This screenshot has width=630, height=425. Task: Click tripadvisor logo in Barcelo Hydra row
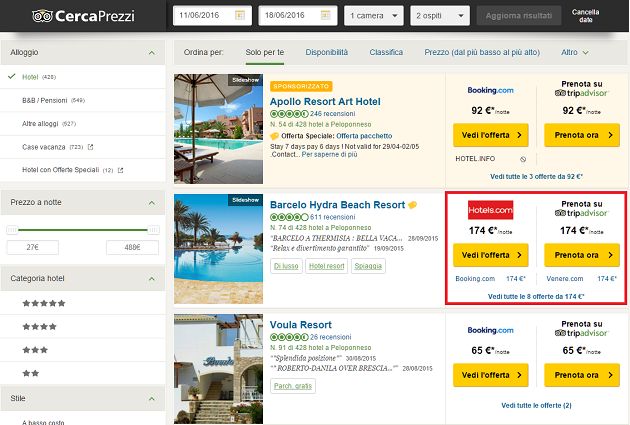[581, 213]
